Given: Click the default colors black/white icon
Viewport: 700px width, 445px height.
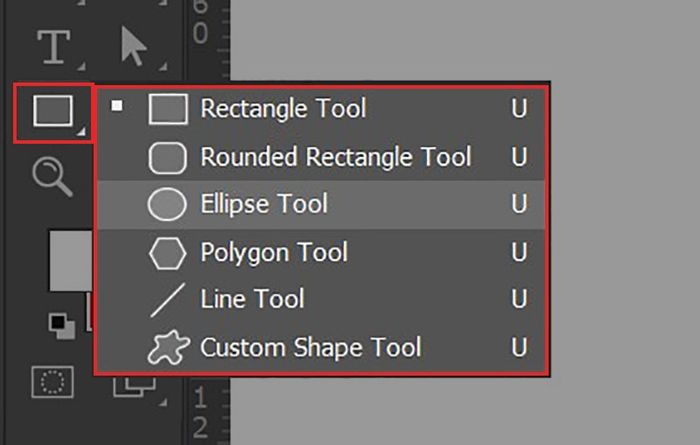Looking at the screenshot, I should pos(62,324).
